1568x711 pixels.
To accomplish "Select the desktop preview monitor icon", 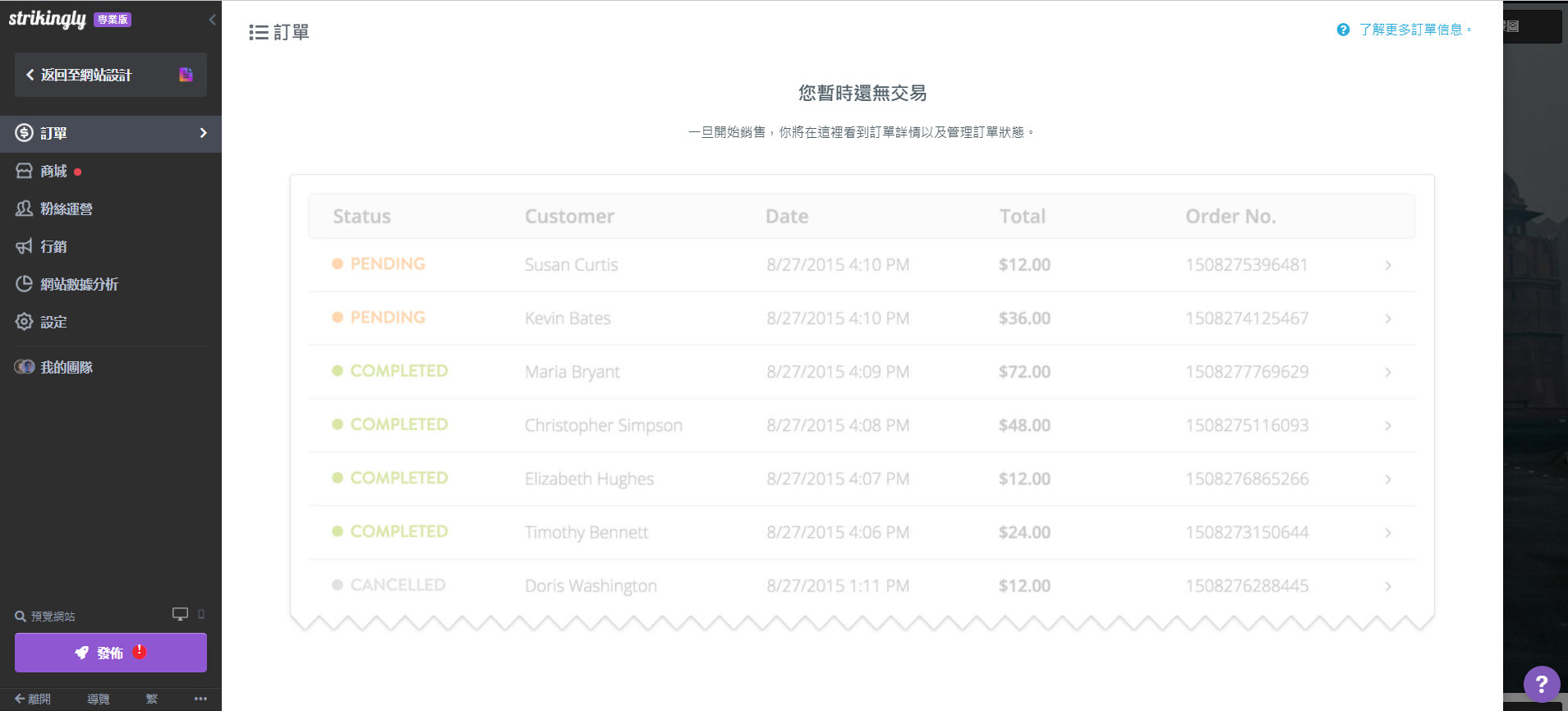I will click(x=180, y=614).
